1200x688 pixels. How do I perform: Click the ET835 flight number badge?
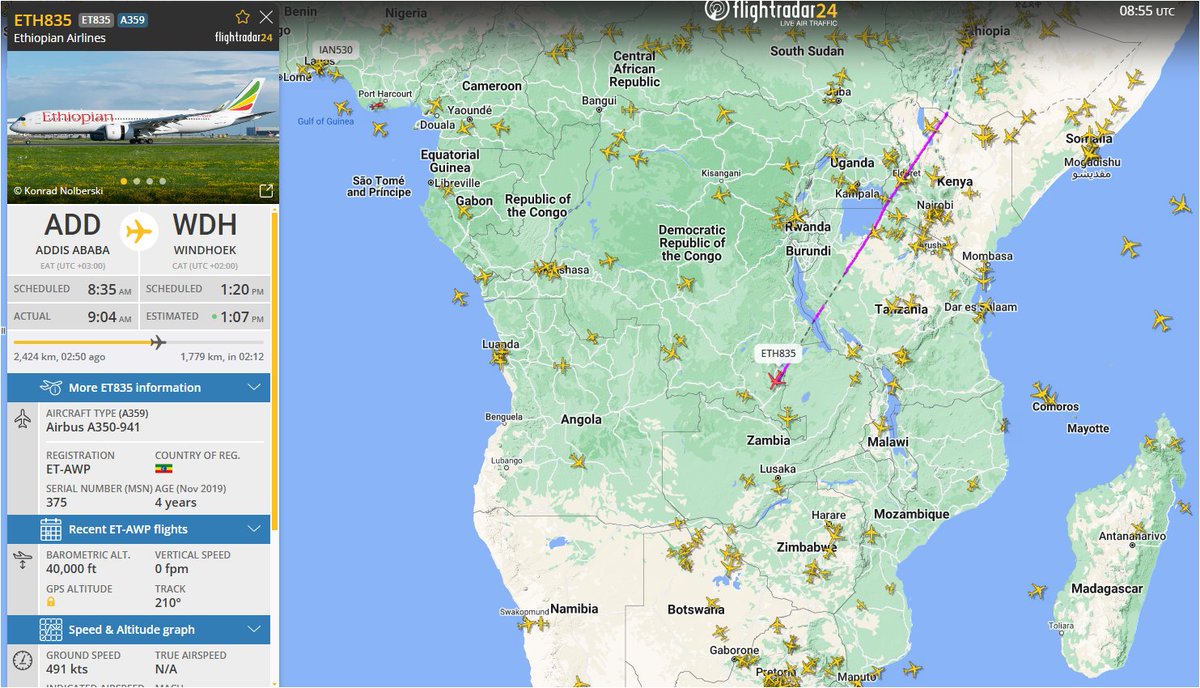pos(96,19)
